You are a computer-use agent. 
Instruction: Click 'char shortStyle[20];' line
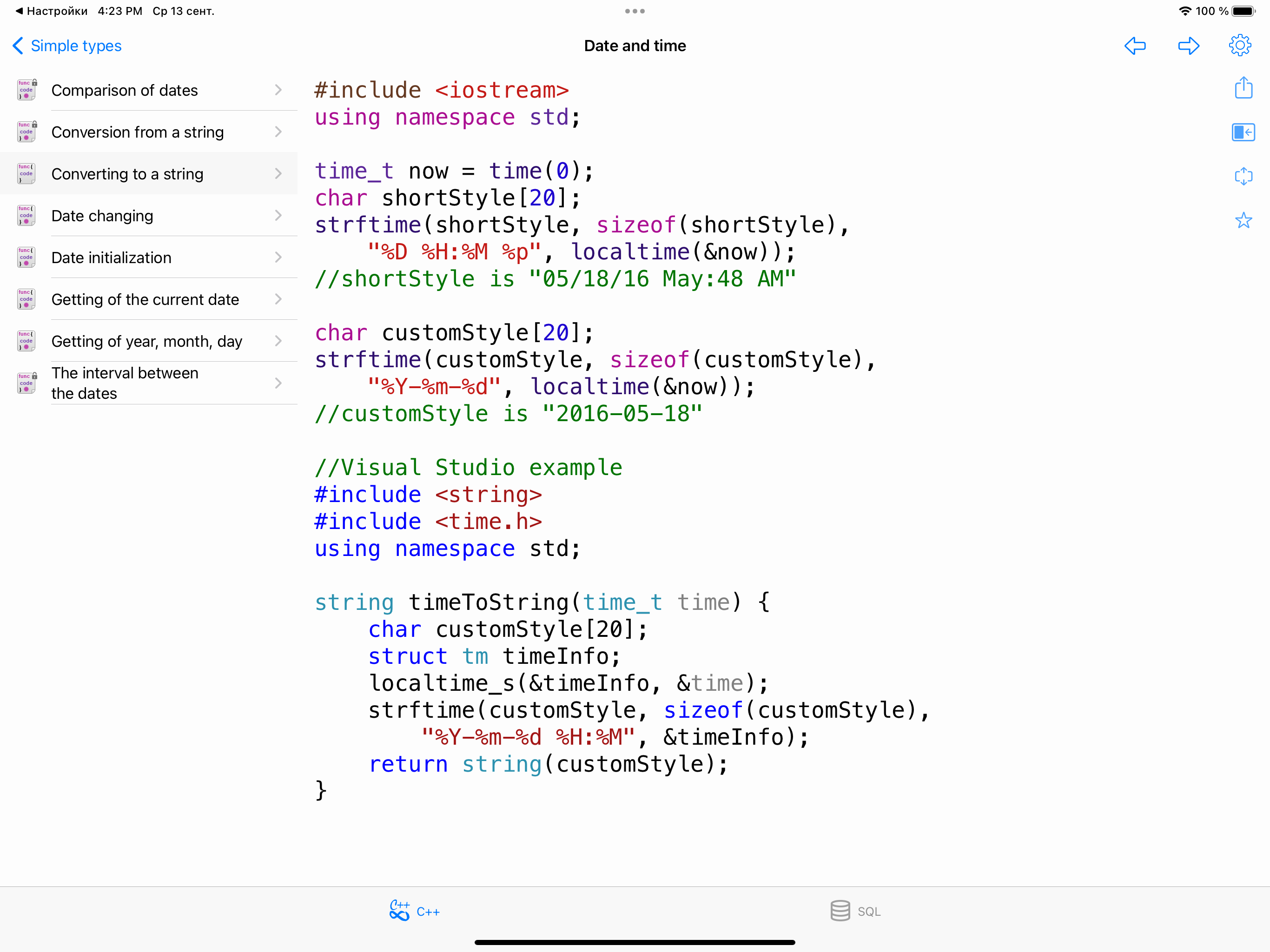(448, 198)
